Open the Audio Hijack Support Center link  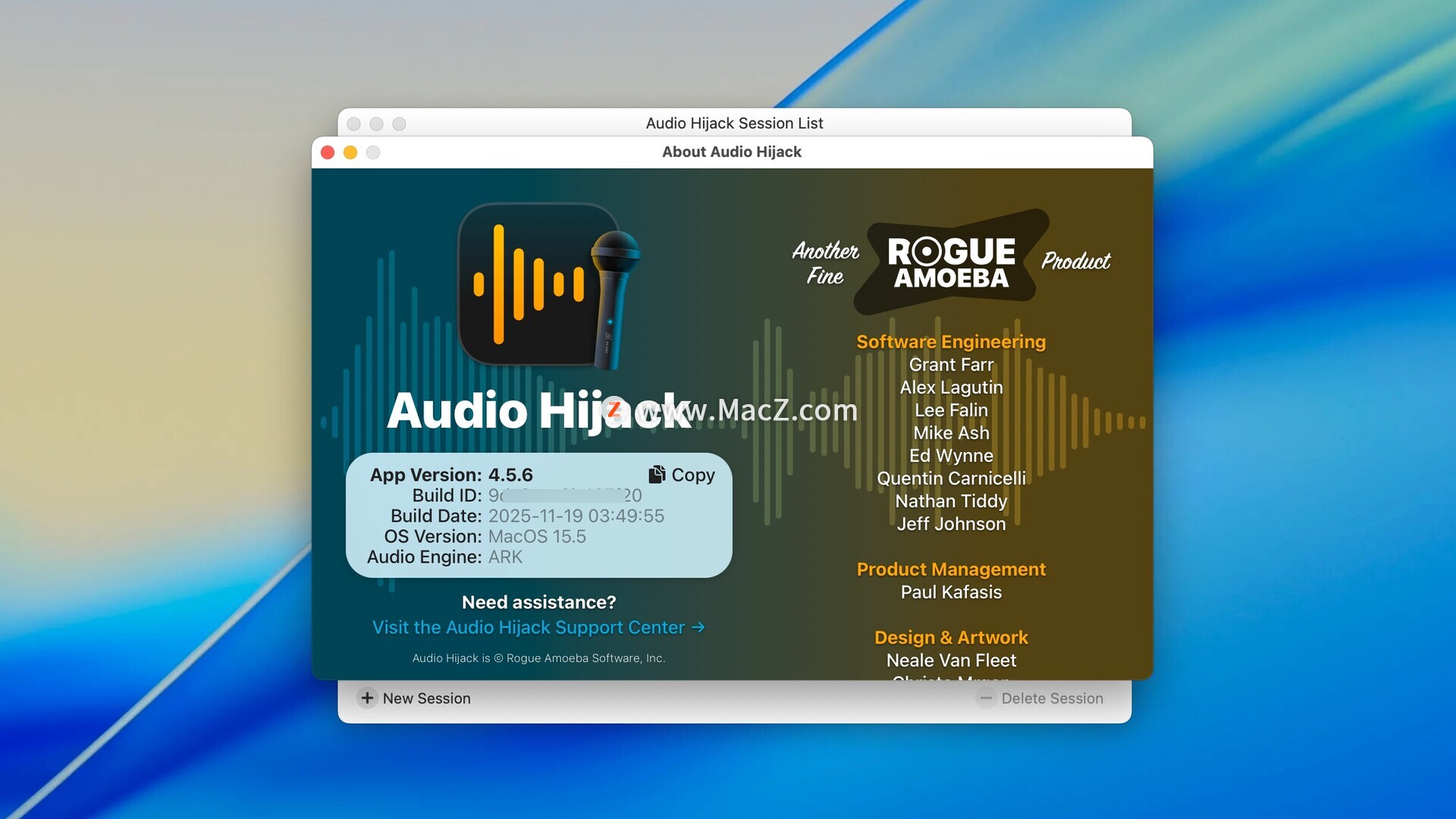pos(529,627)
